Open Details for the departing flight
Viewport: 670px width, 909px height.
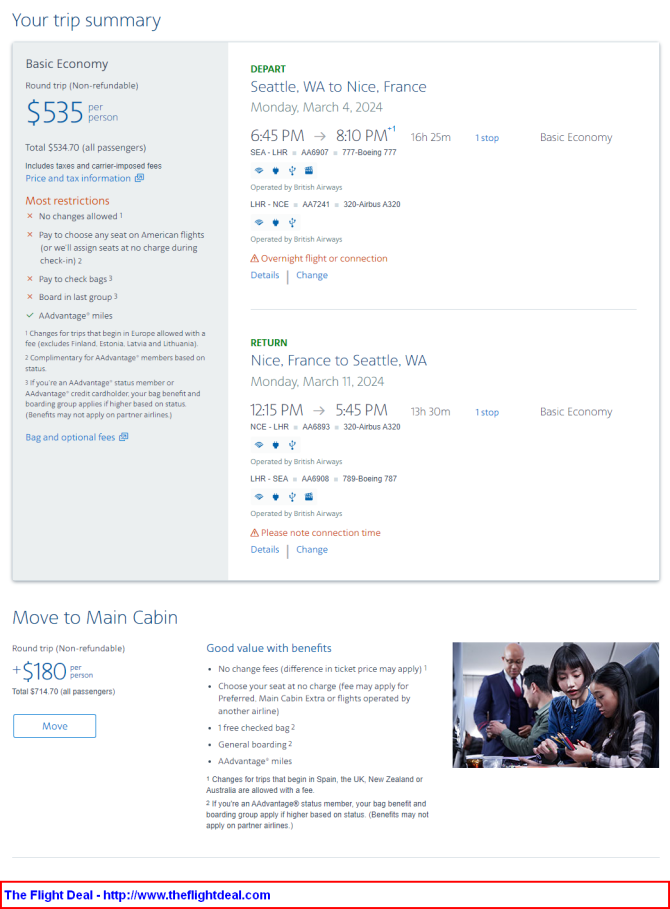265,275
